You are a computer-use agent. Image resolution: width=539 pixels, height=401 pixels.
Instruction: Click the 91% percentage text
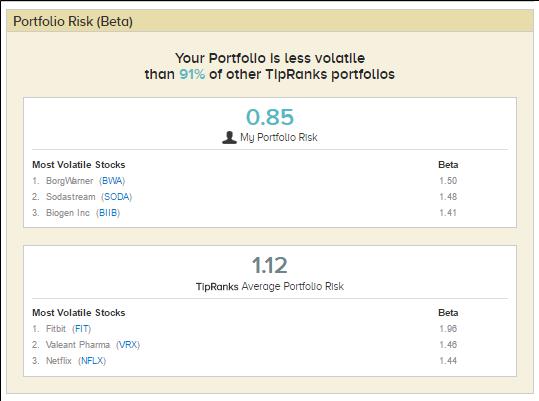coord(192,74)
